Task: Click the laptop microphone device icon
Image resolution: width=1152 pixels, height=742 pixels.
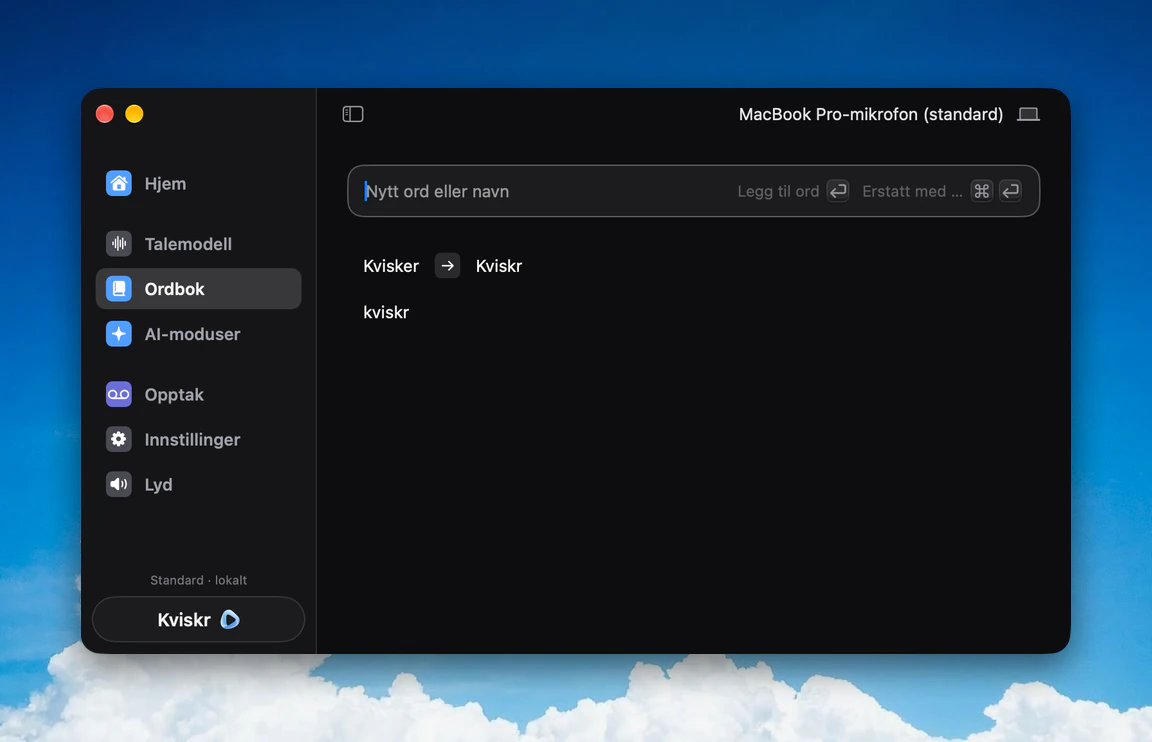Action: 1028,114
